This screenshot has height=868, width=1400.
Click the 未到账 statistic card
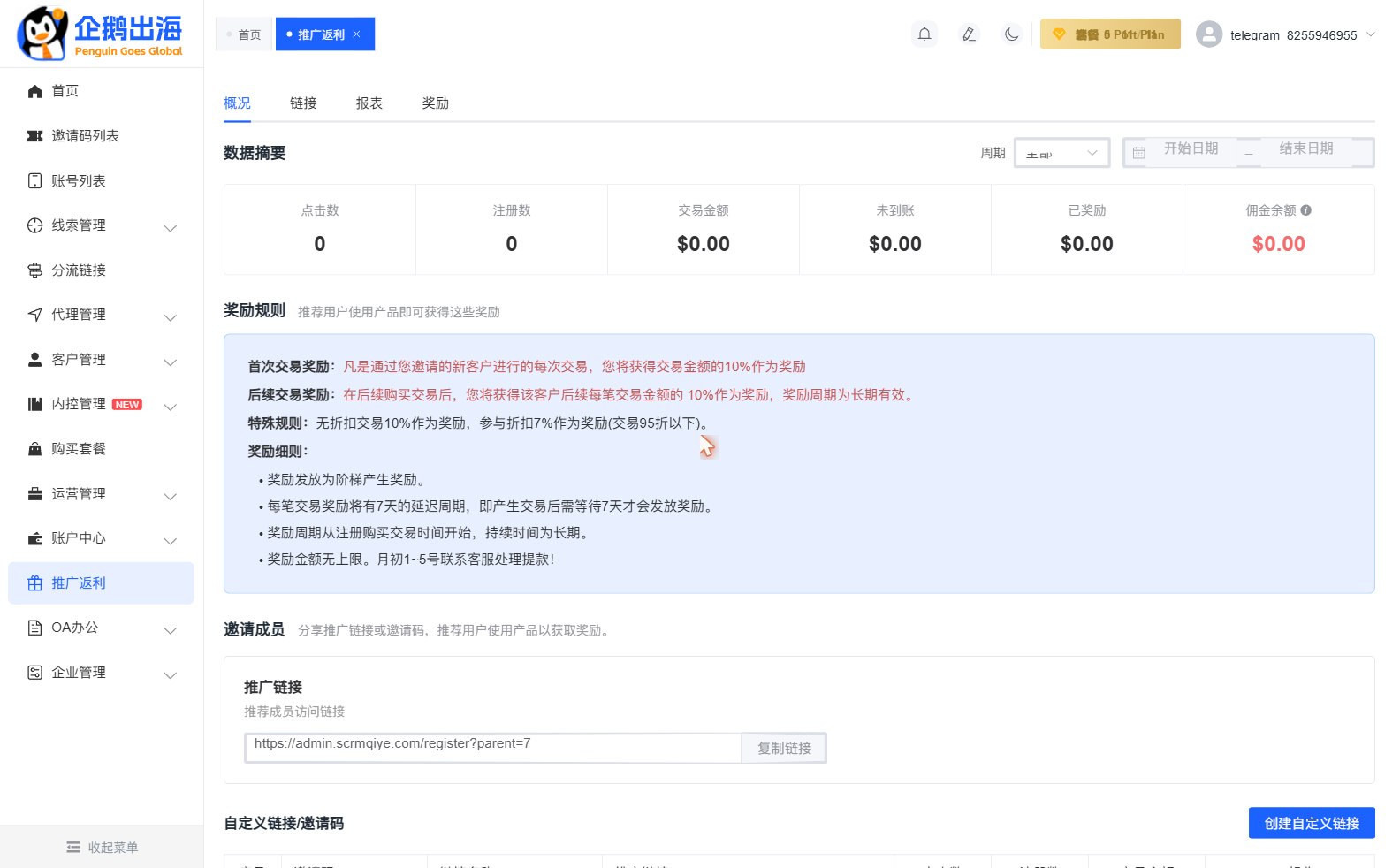pos(895,229)
